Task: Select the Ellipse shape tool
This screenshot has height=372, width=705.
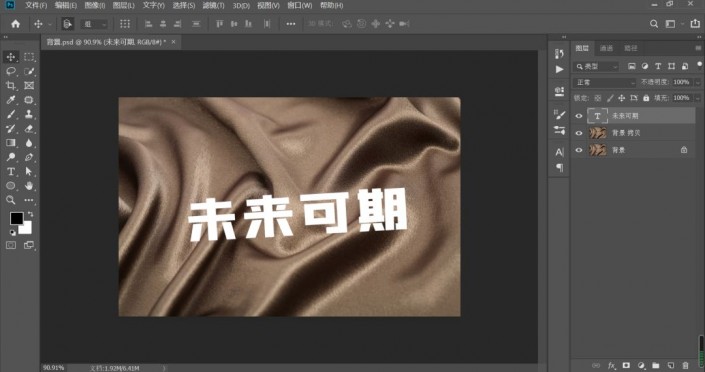Action: pyautogui.click(x=11, y=186)
